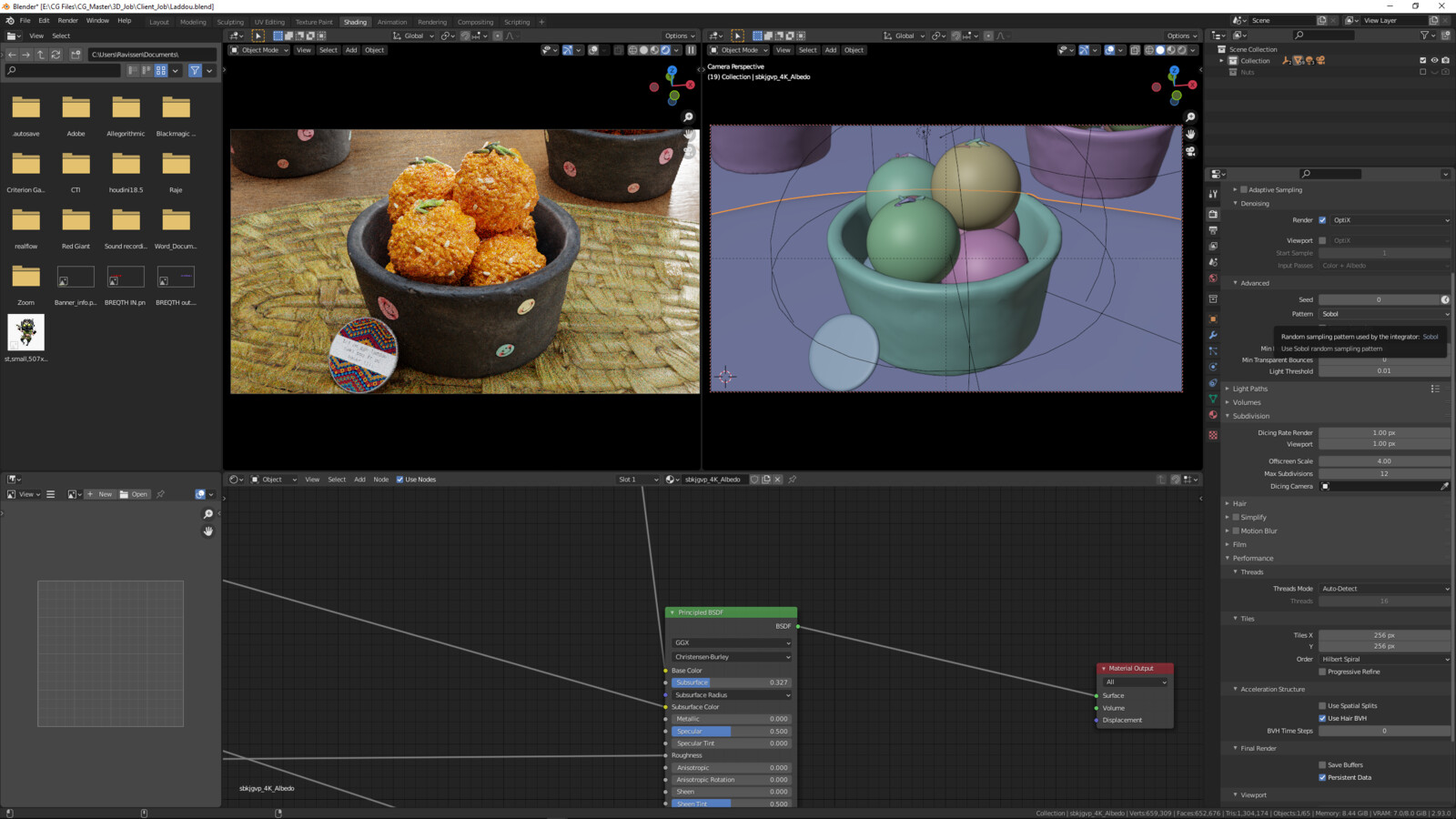
Task: Collapse the Subdivision panel
Action: point(1250,416)
